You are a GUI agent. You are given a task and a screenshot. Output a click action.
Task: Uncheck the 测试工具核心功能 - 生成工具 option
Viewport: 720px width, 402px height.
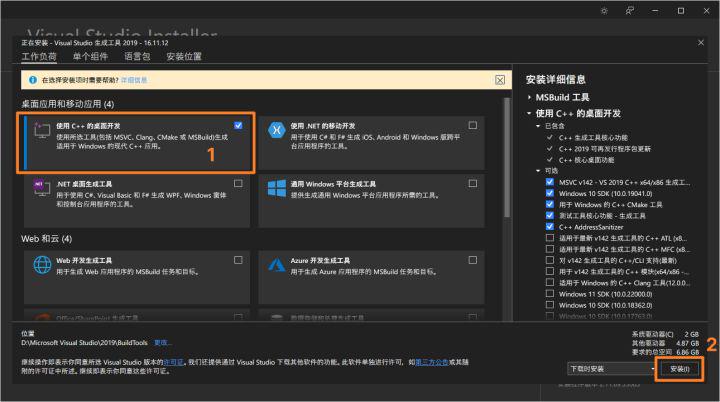pyautogui.click(x=550, y=215)
